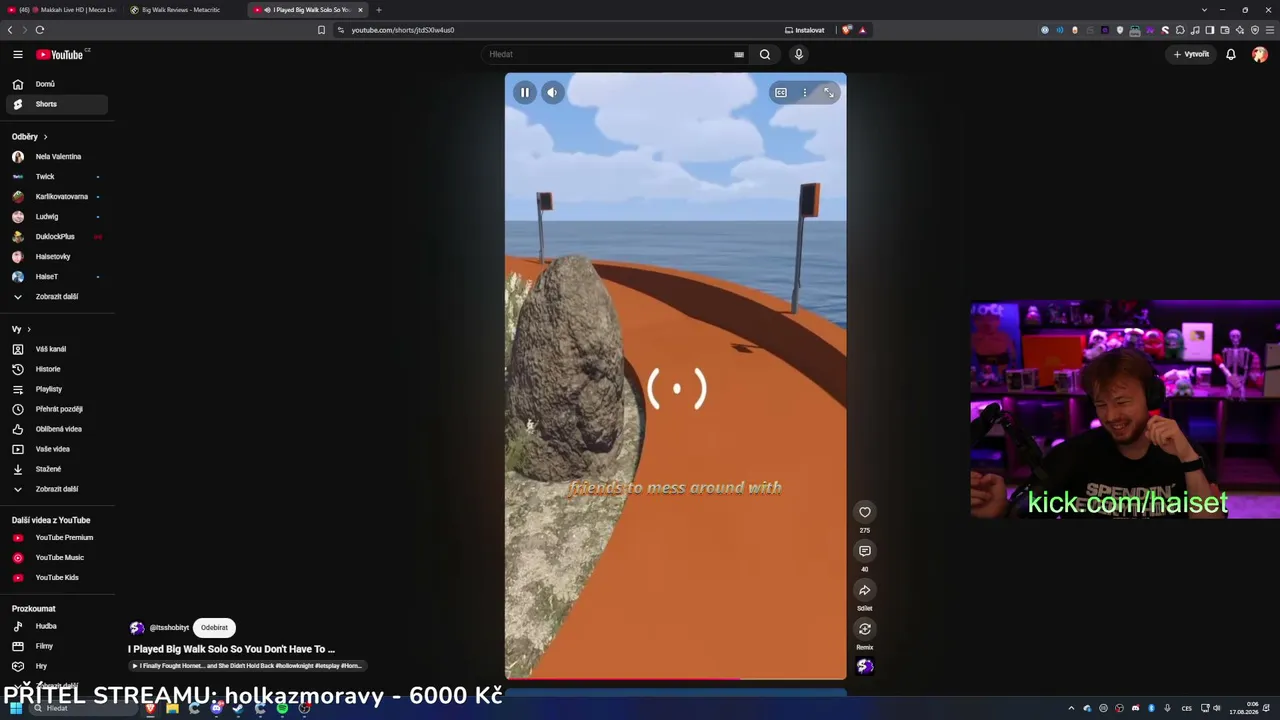Open the linked Hornet video chip
1280x720 pixels.
(247, 666)
